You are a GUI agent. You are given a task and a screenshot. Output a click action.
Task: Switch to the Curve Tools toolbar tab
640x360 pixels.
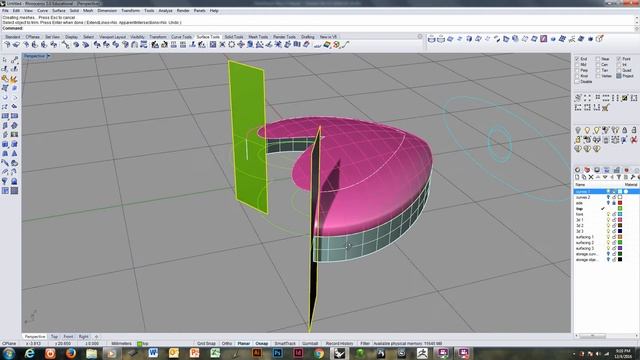click(181, 37)
